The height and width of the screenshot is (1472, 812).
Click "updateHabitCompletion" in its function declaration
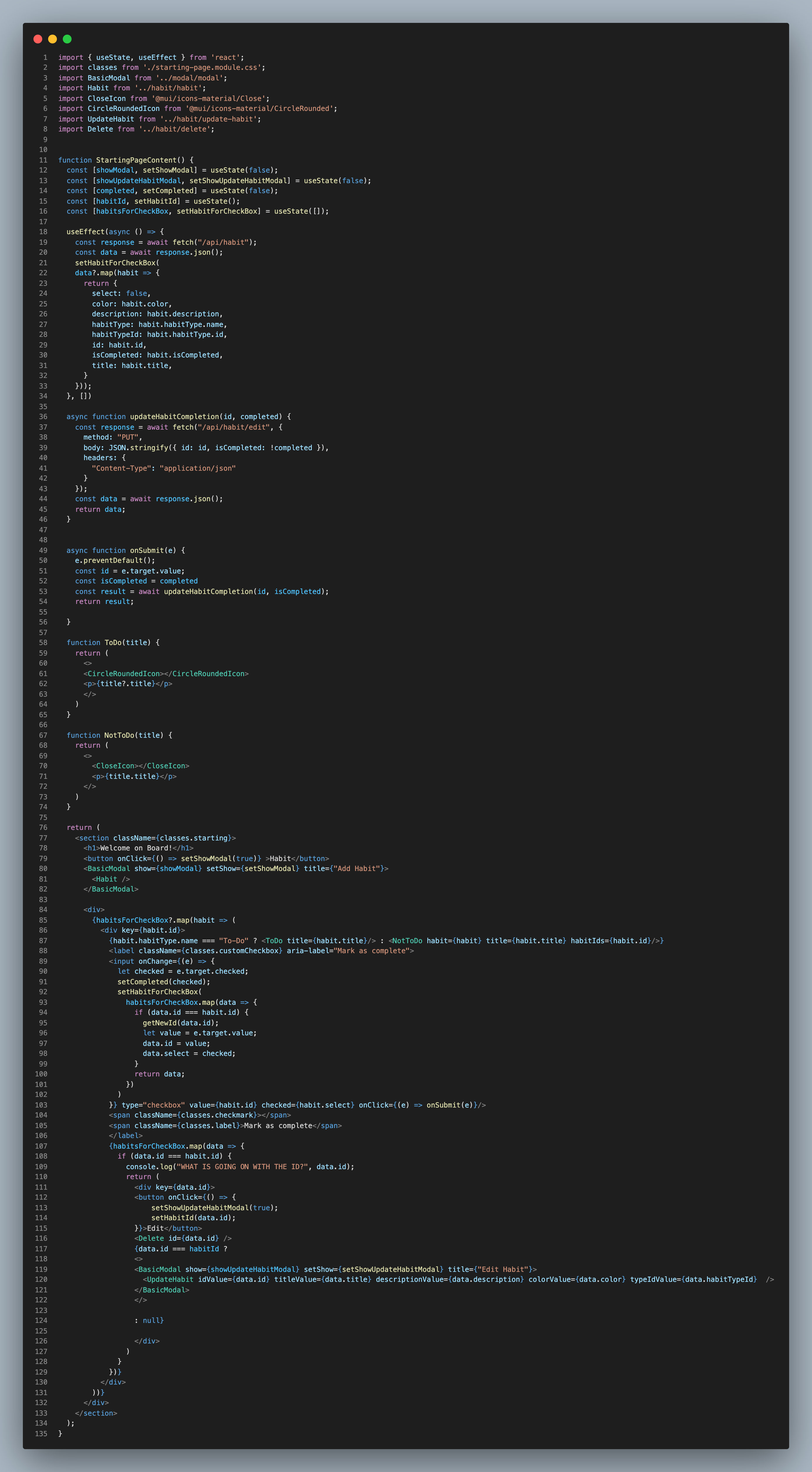click(x=174, y=417)
